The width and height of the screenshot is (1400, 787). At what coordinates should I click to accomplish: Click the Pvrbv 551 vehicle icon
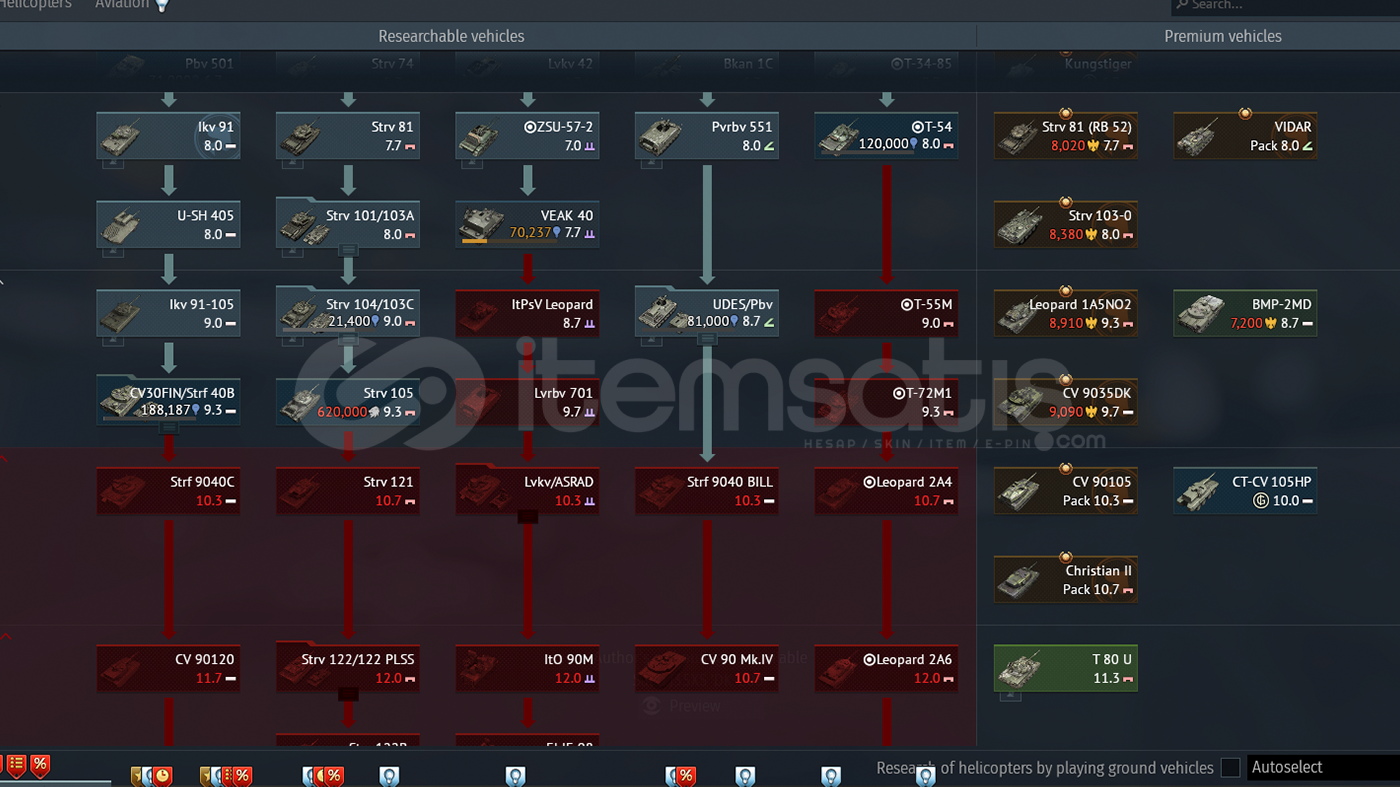click(x=661, y=137)
